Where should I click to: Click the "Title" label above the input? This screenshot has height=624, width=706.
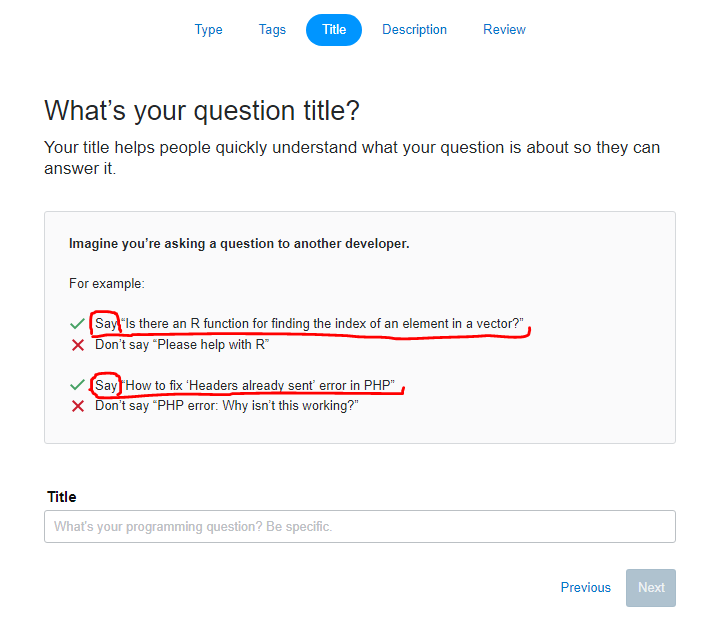tap(62, 497)
